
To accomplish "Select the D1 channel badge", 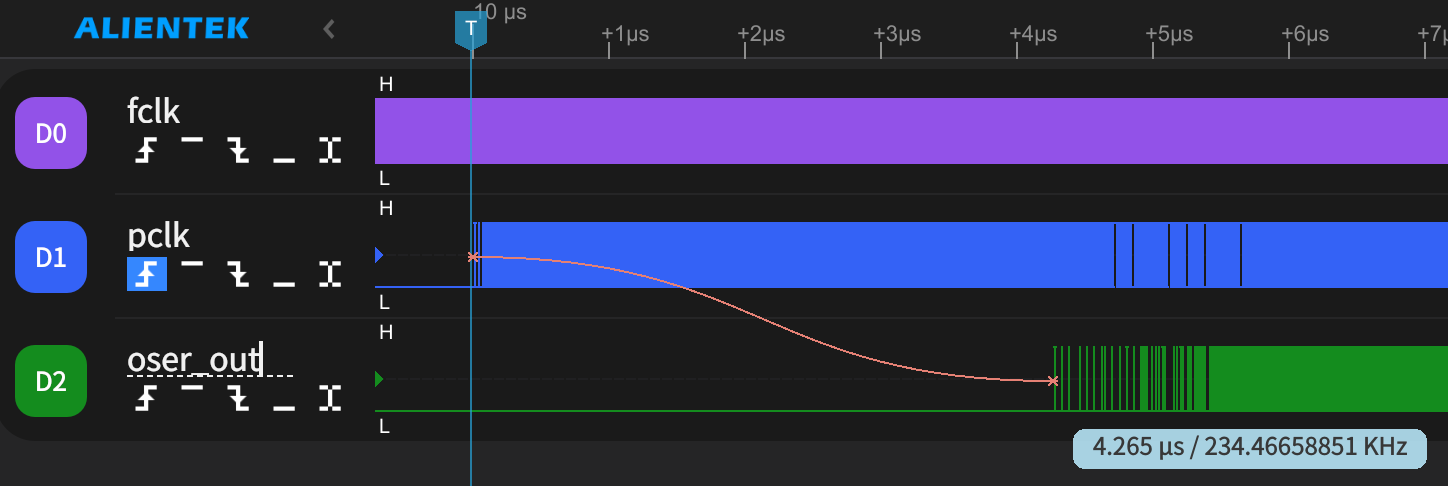I will tap(51, 257).
